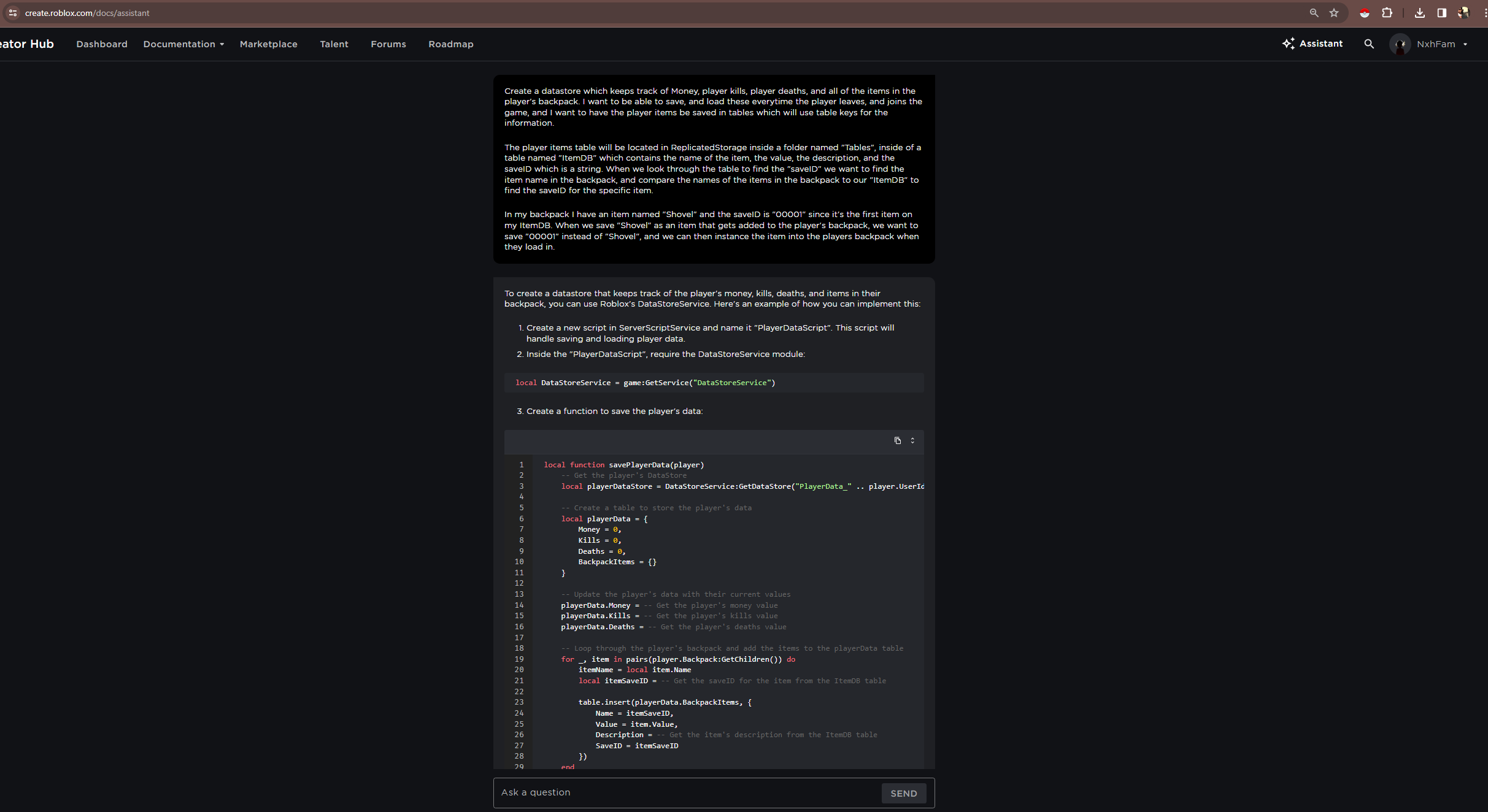Bookmark this page with the star icon

click(x=1334, y=12)
